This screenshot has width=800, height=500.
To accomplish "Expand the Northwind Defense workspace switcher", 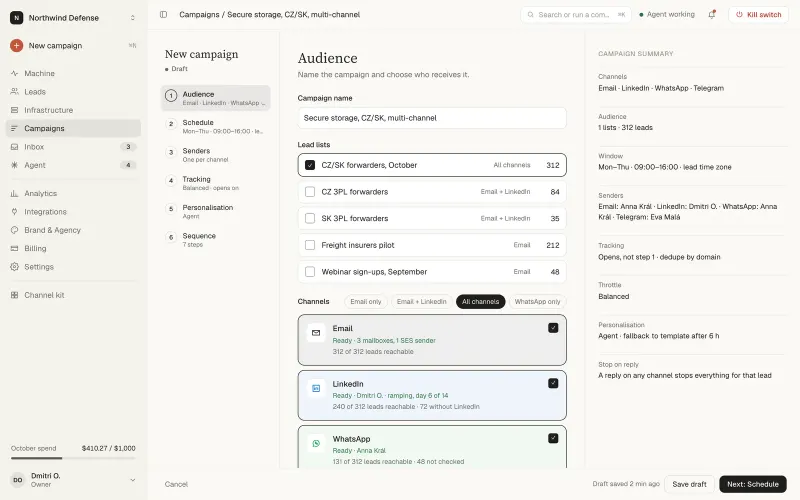I will pos(133,18).
